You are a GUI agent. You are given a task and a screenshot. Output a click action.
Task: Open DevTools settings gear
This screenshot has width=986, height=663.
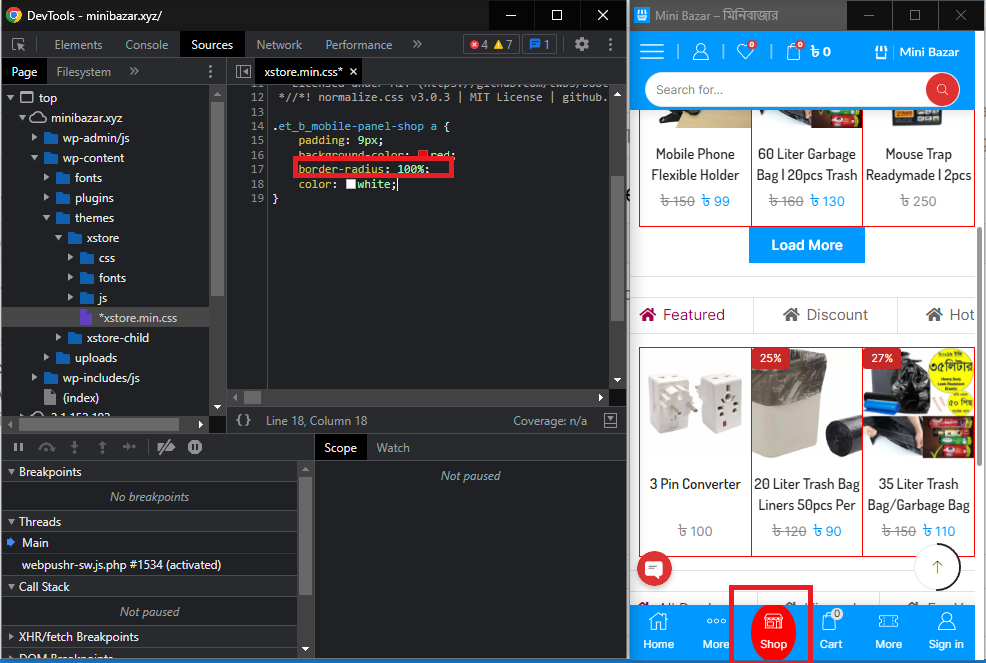click(x=582, y=44)
